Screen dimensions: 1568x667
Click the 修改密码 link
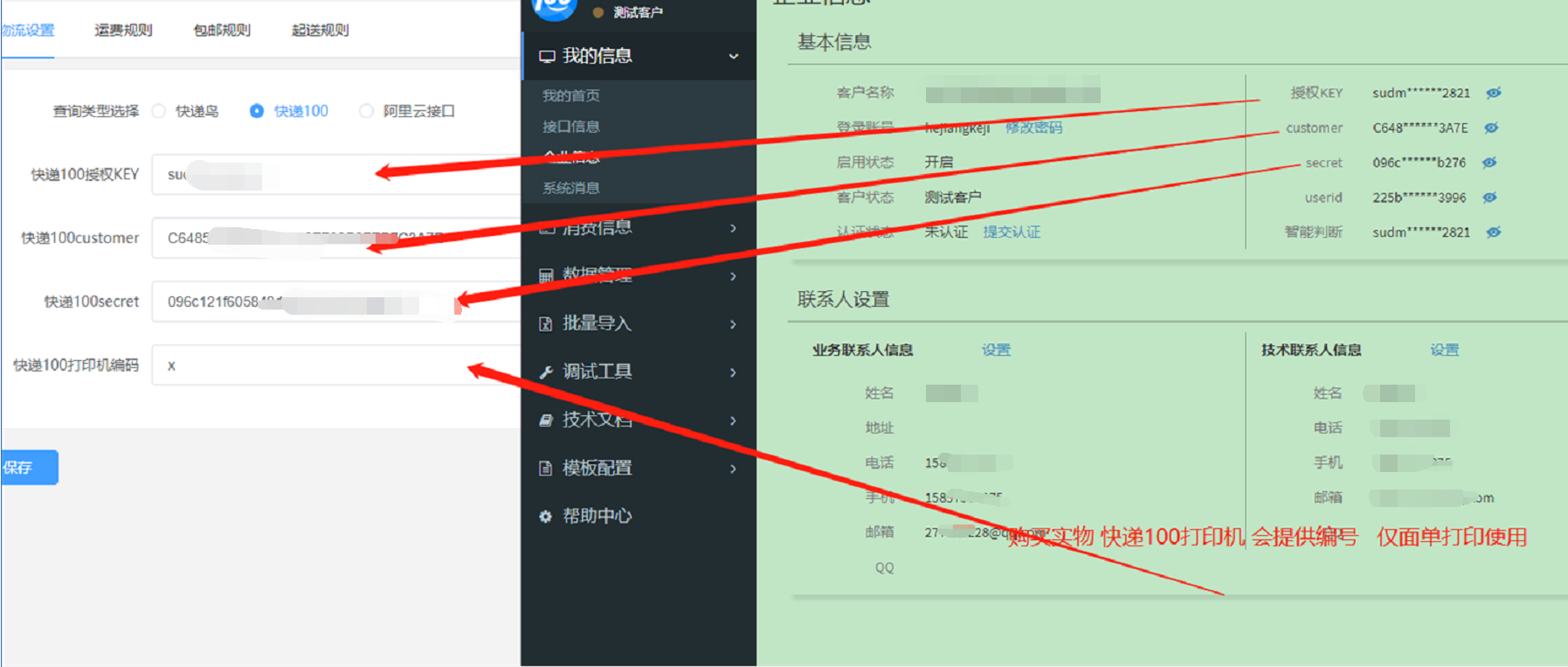pos(1034,128)
